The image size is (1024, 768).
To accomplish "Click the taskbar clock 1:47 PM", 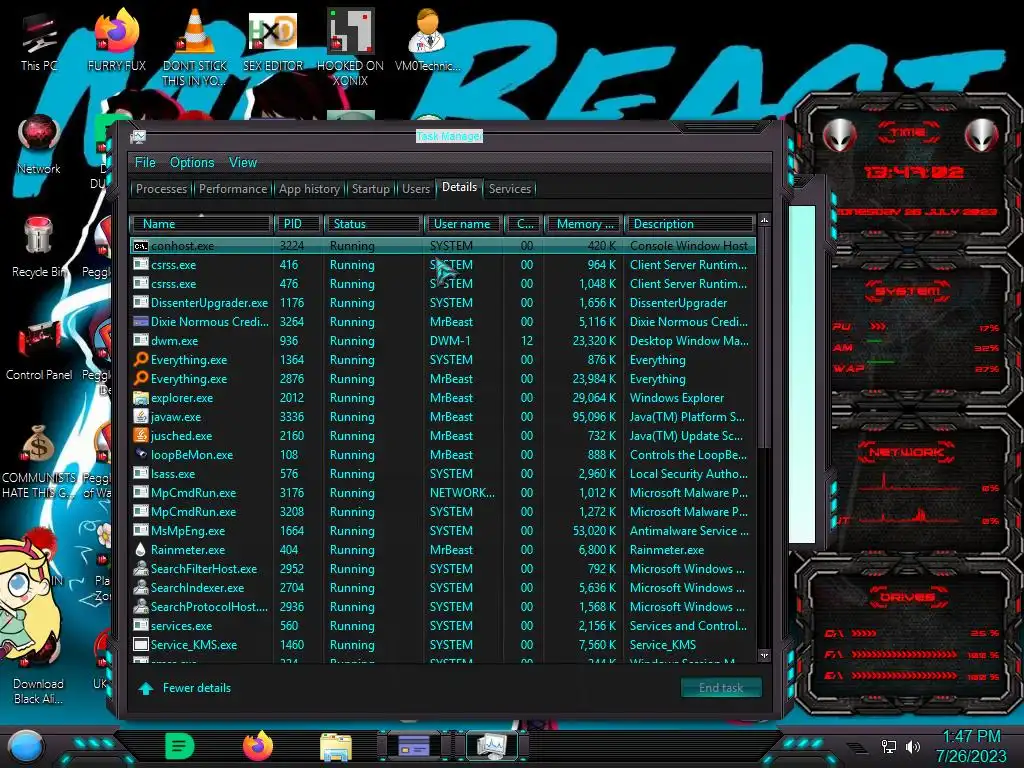I will click(971, 737).
